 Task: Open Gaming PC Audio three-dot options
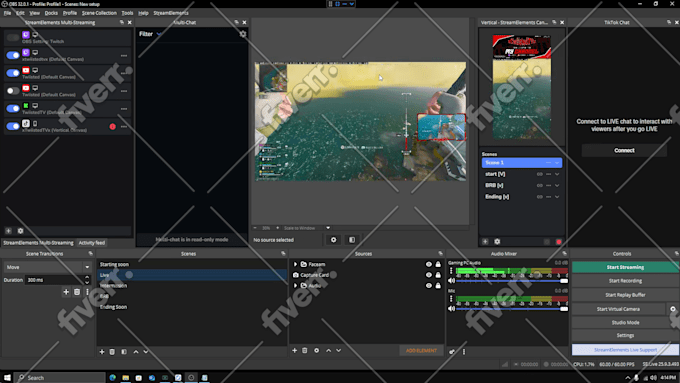(451, 271)
